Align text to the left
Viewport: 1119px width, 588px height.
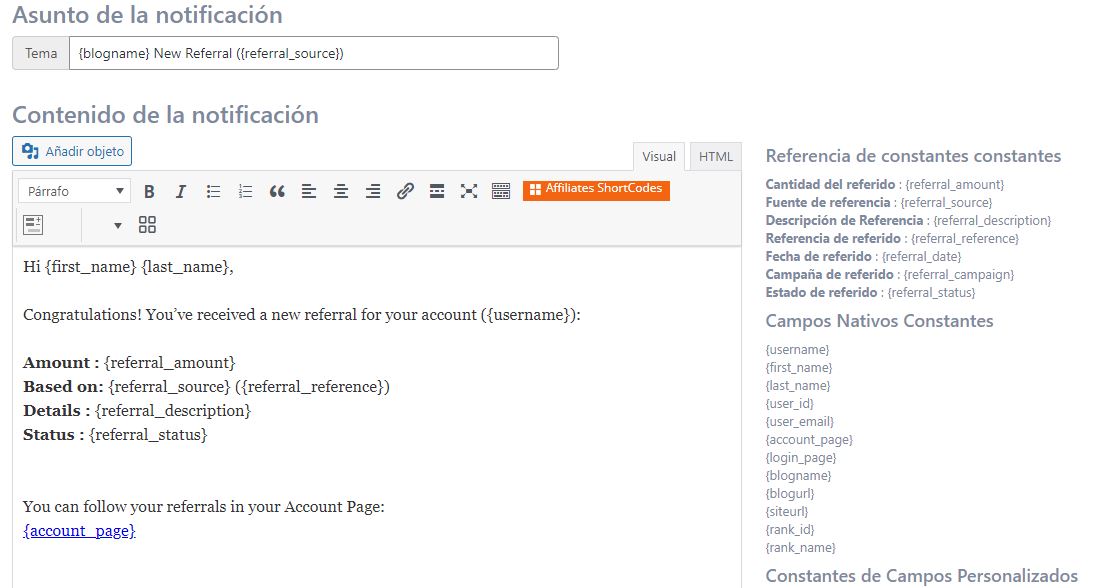point(309,191)
